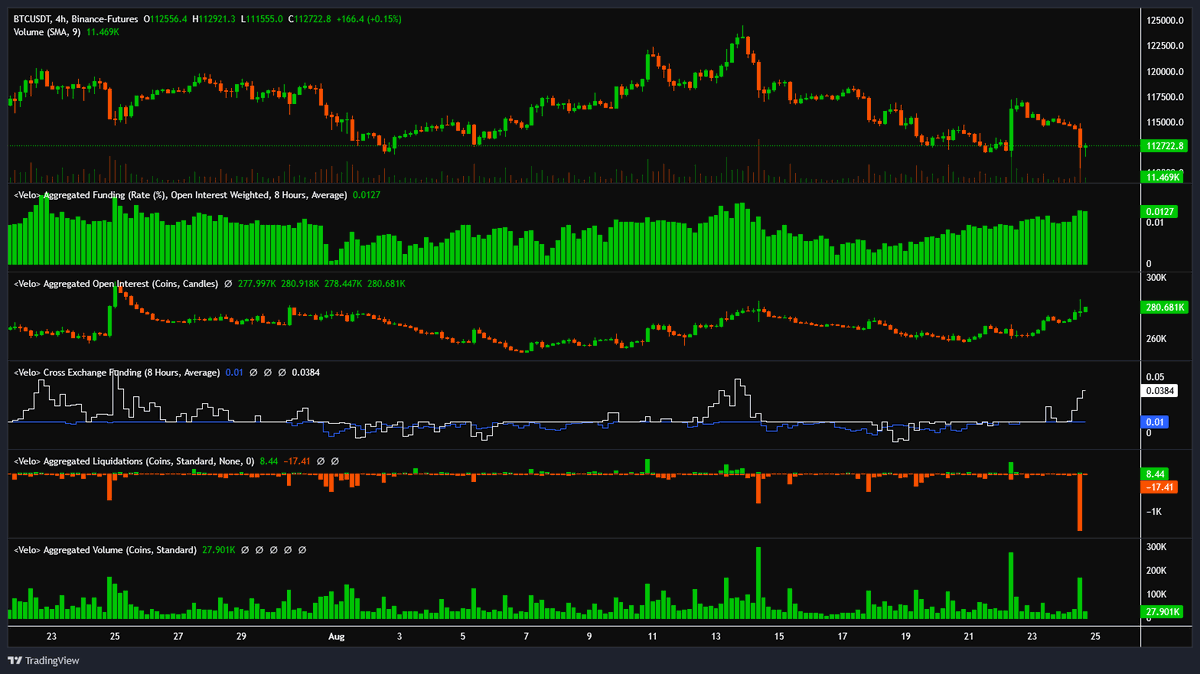Click the -1K liquidations scale level
Viewport: 1200px width, 674px height.
click(1153, 512)
